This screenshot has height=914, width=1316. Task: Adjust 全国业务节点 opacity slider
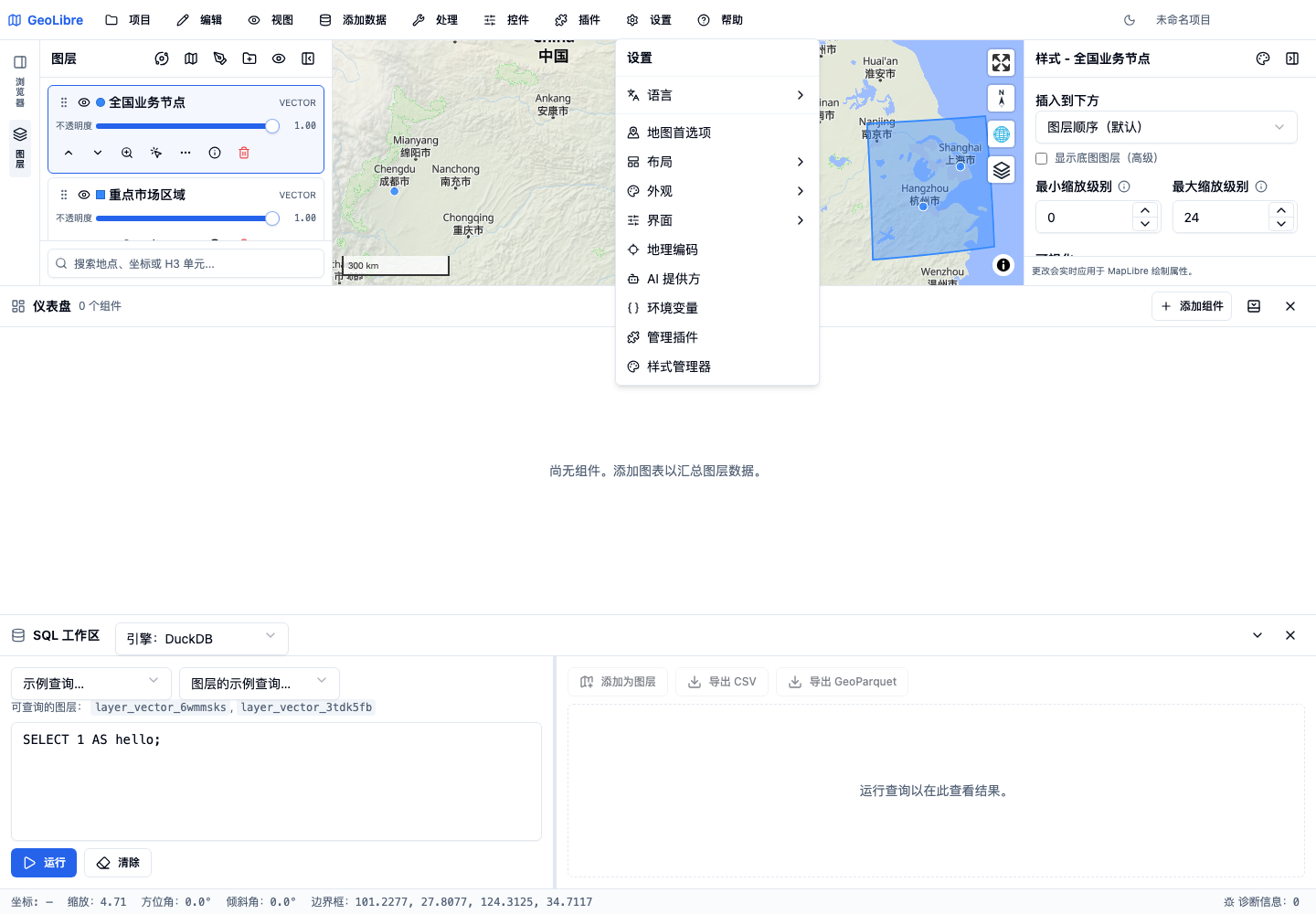[187, 126]
